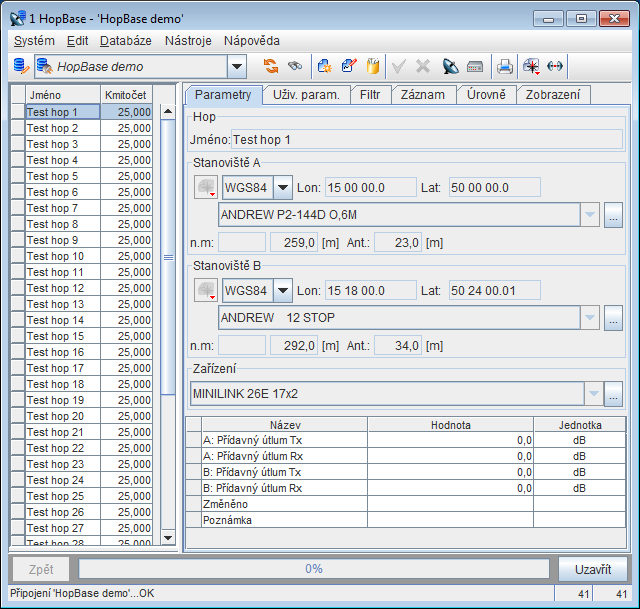Open search with the binoculars icon
The height and width of the screenshot is (609, 640).
(294, 67)
